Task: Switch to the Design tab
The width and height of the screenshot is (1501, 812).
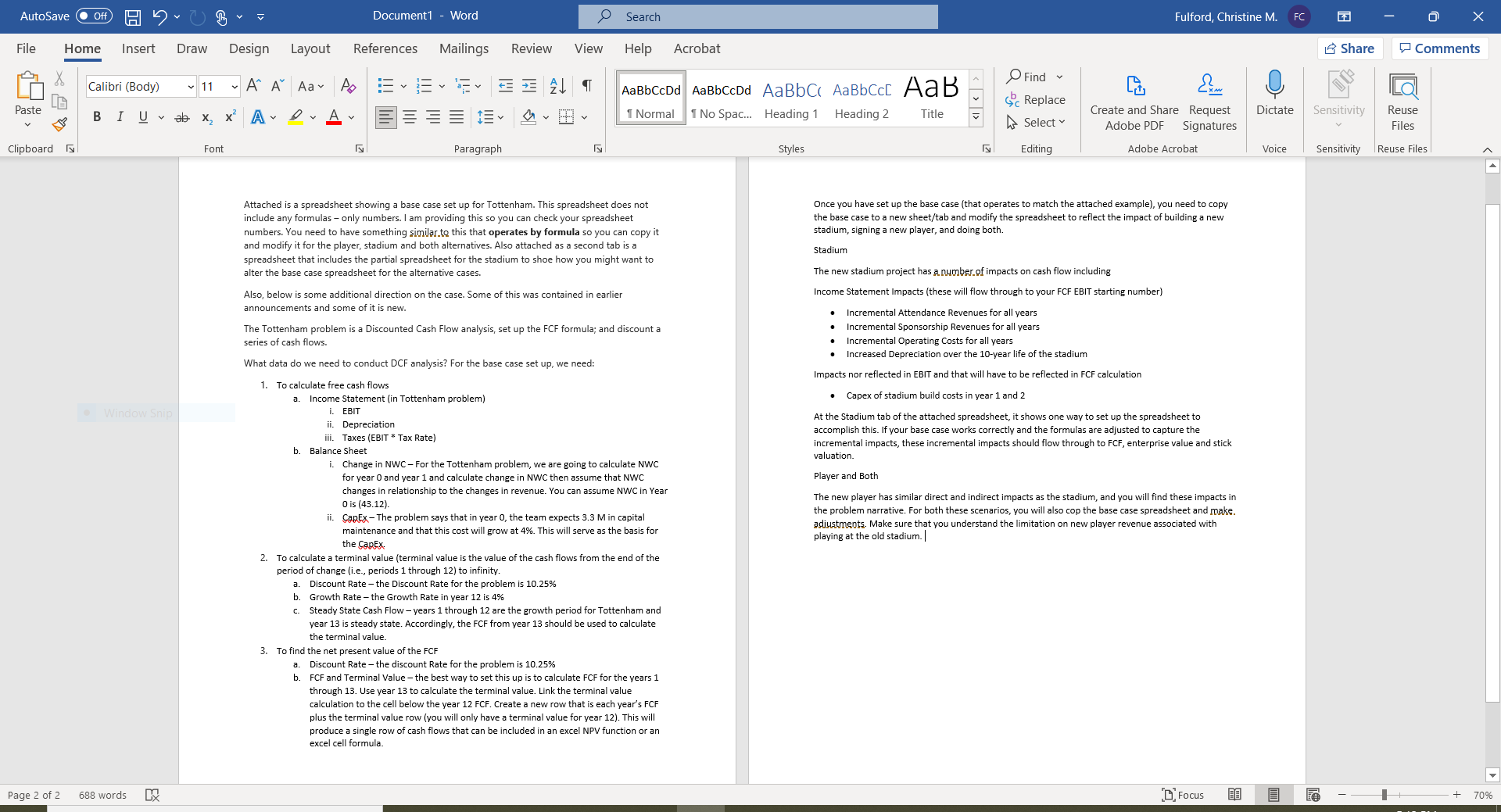Action: 249,48
